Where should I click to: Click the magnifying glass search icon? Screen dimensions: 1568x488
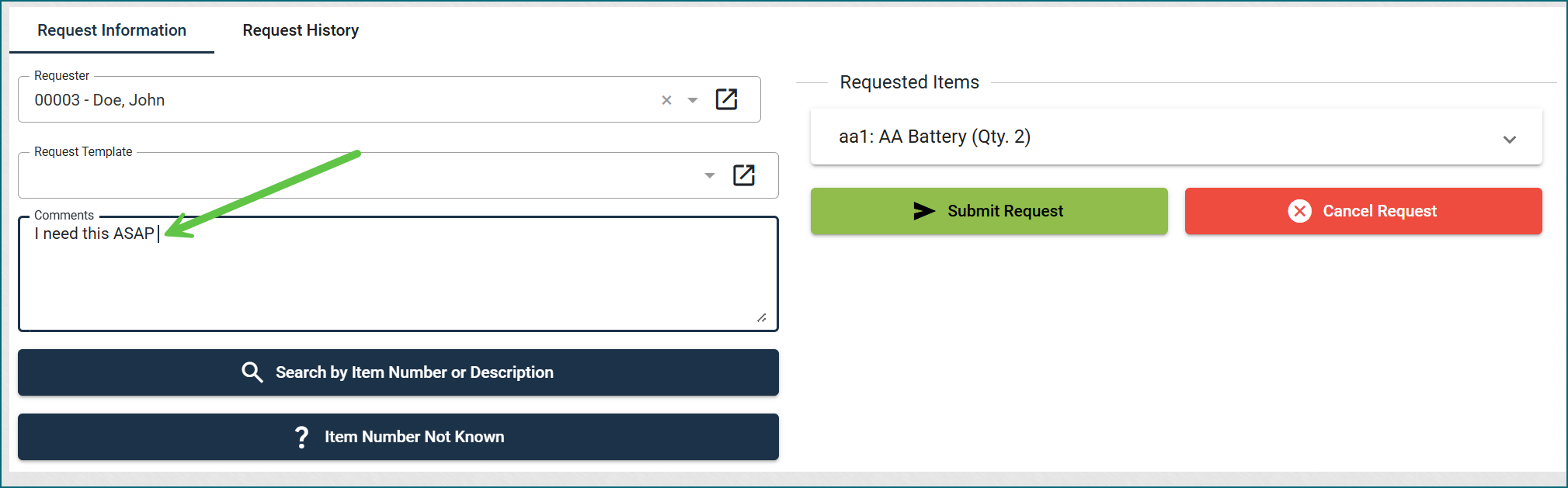coord(252,372)
